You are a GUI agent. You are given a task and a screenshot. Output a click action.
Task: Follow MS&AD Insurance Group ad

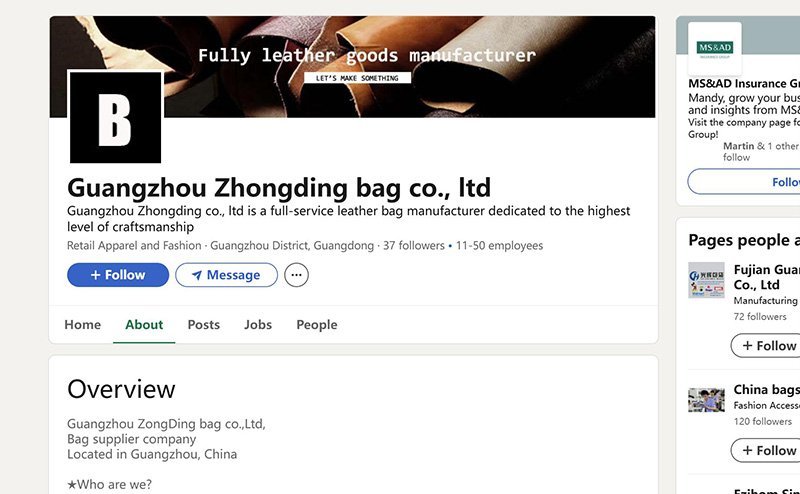pyautogui.click(x=744, y=182)
